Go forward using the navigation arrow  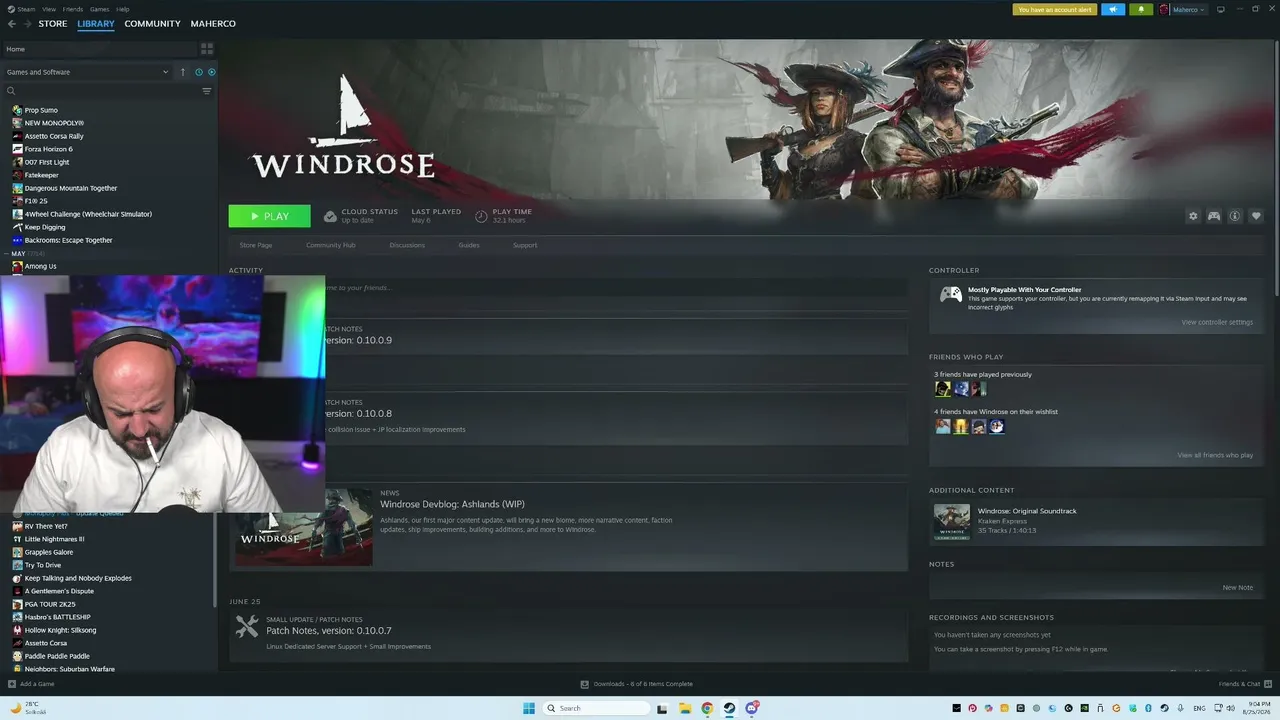point(26,24)
